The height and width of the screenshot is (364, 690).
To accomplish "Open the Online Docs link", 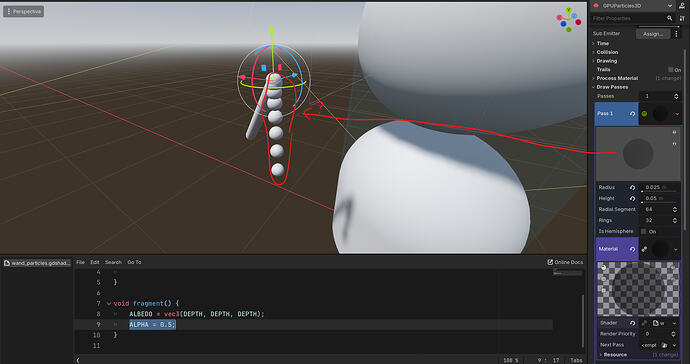I will tap(565, 262).
